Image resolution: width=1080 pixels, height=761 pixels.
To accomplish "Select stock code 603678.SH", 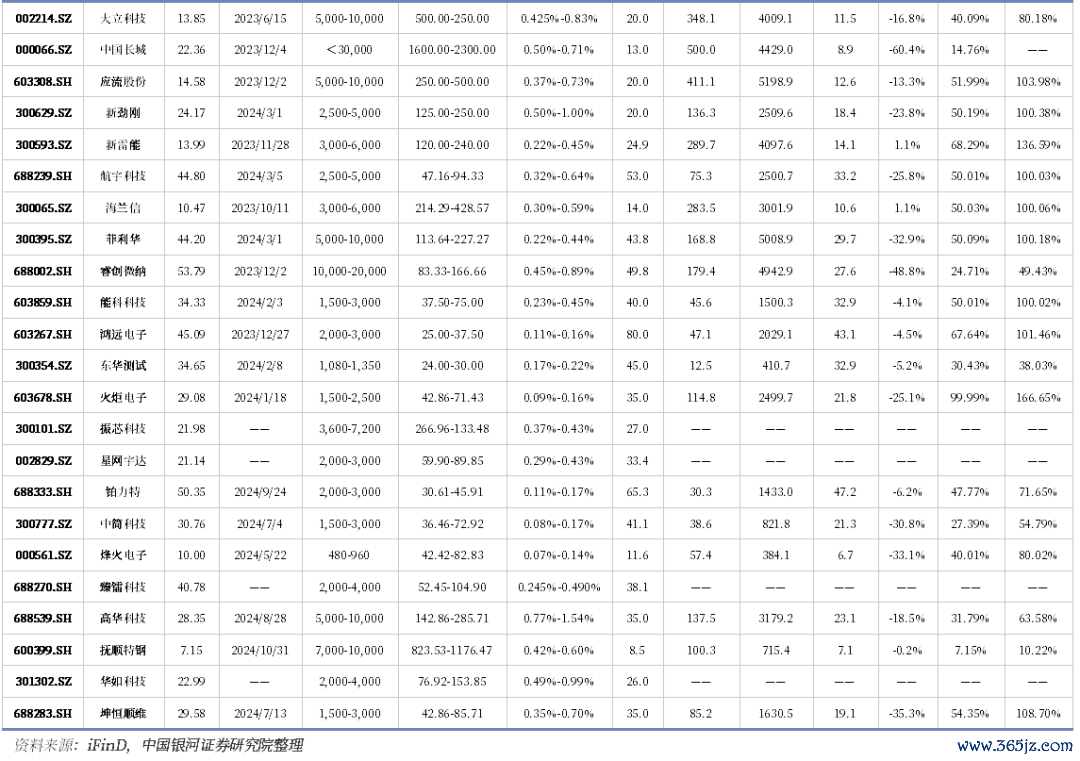I will (x=43, y=398).
